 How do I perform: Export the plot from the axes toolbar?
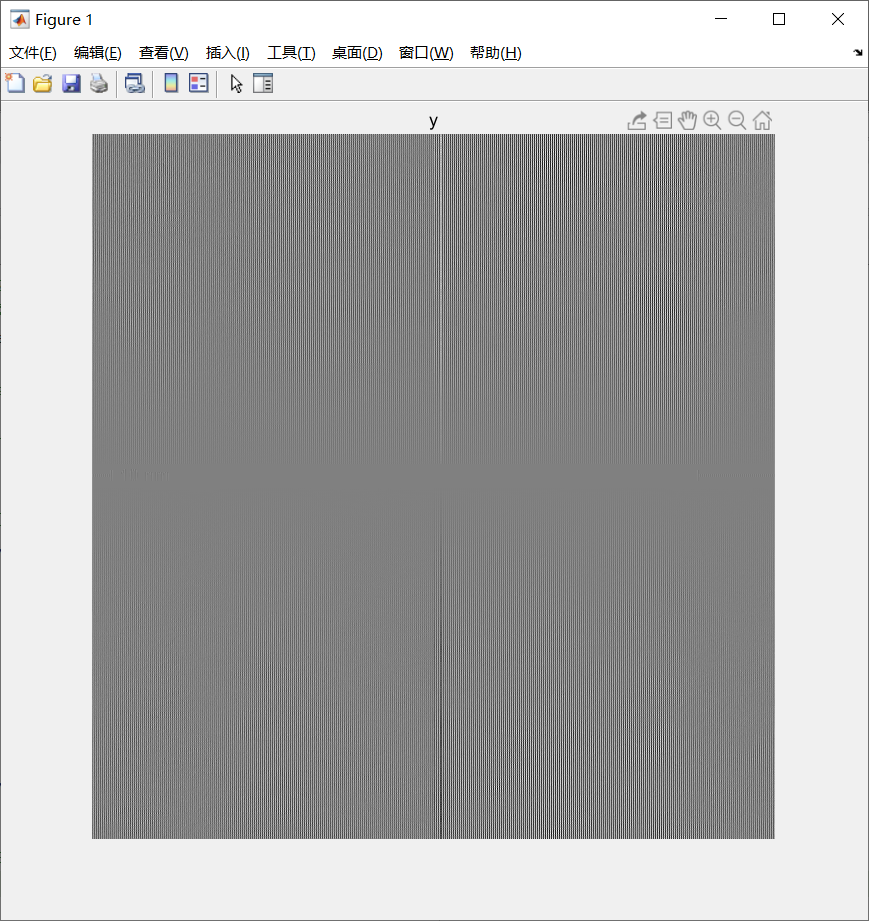tap(637, 120)
